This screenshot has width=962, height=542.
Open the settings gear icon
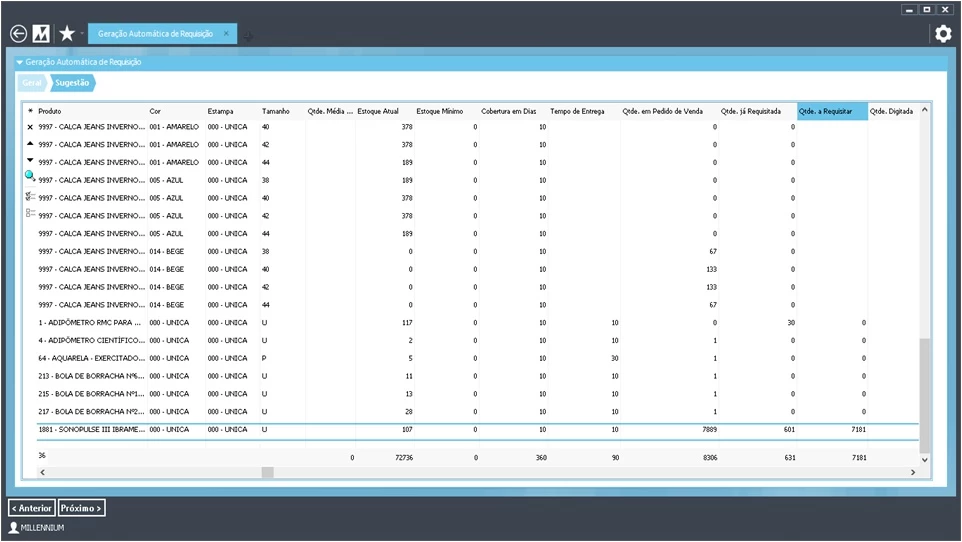click(942, 34)
